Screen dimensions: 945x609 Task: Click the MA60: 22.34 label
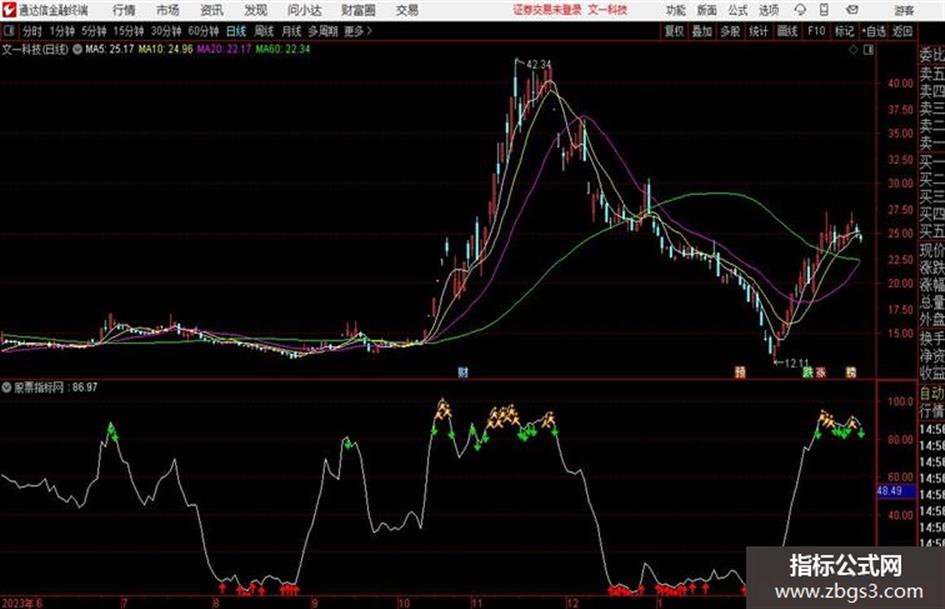point(283,49)
